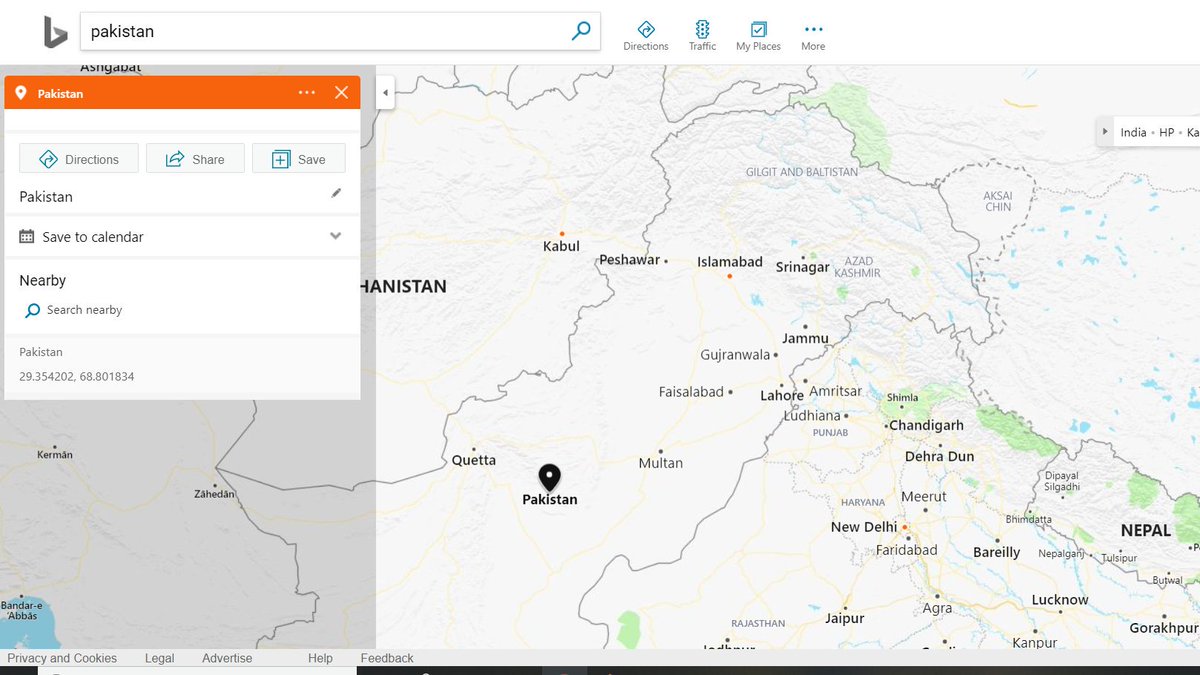
Task: Click the Bareilly label
Action: click(997, 552)
